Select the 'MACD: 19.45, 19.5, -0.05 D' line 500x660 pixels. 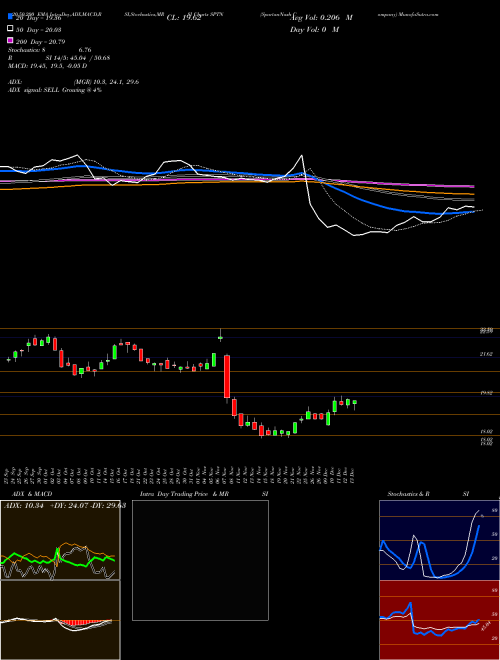tap(48, 66)
